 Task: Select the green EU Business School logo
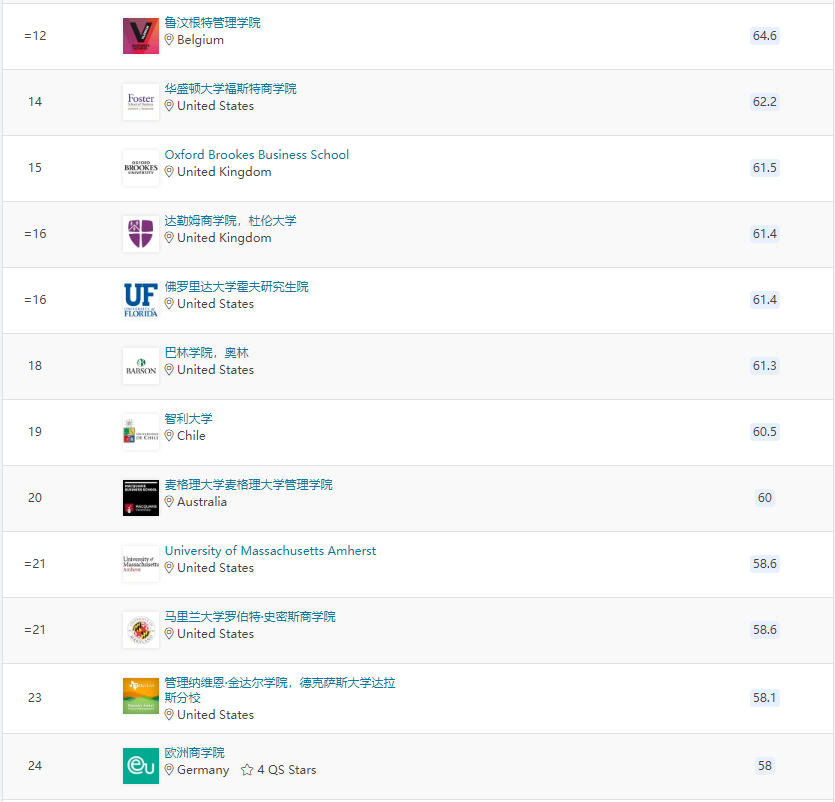coord(141,766)
